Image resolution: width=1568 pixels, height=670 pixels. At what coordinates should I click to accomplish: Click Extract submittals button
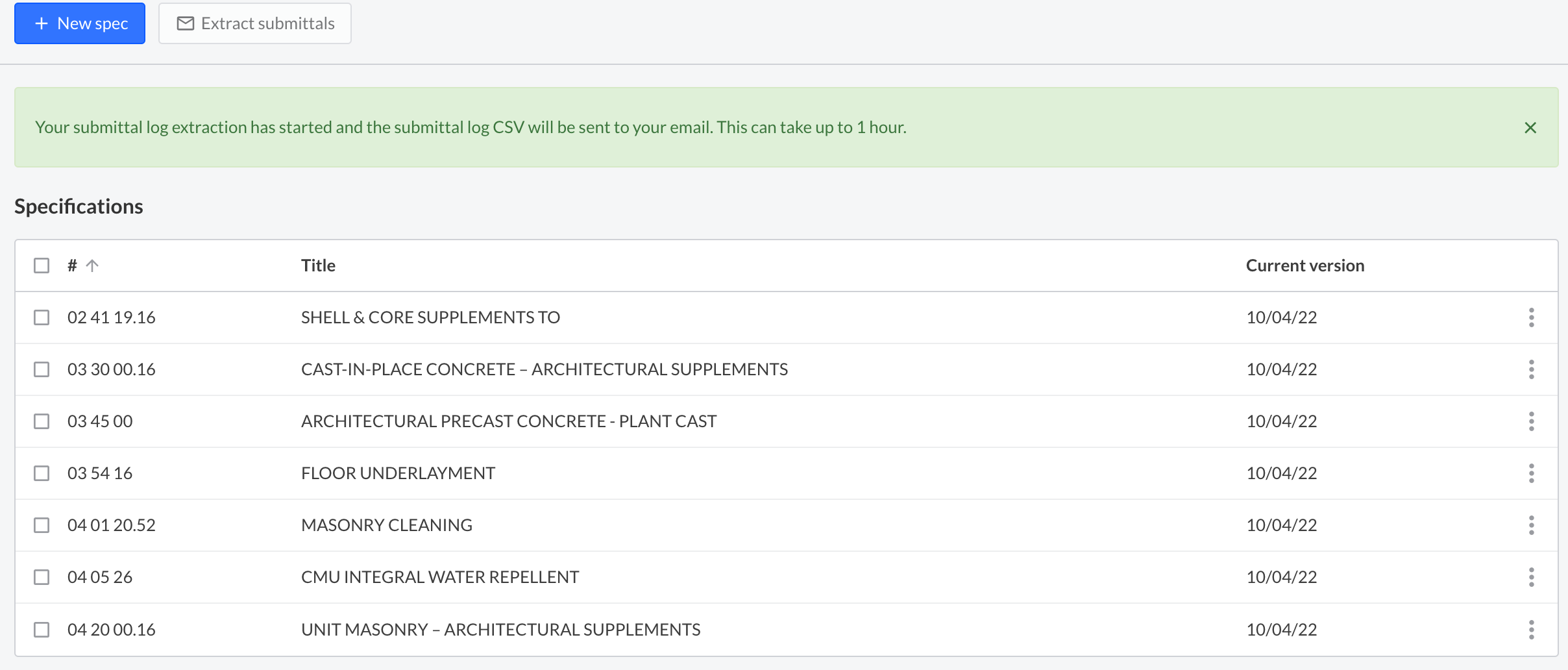[x=255, y=23]
